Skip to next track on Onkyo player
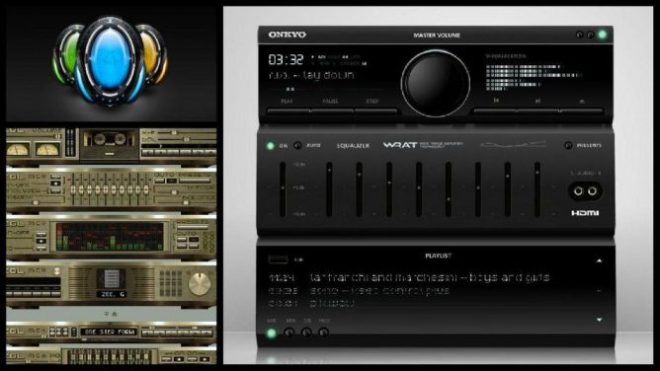The height and width of the screenshot is (371, 660). [x=538, y=111]
